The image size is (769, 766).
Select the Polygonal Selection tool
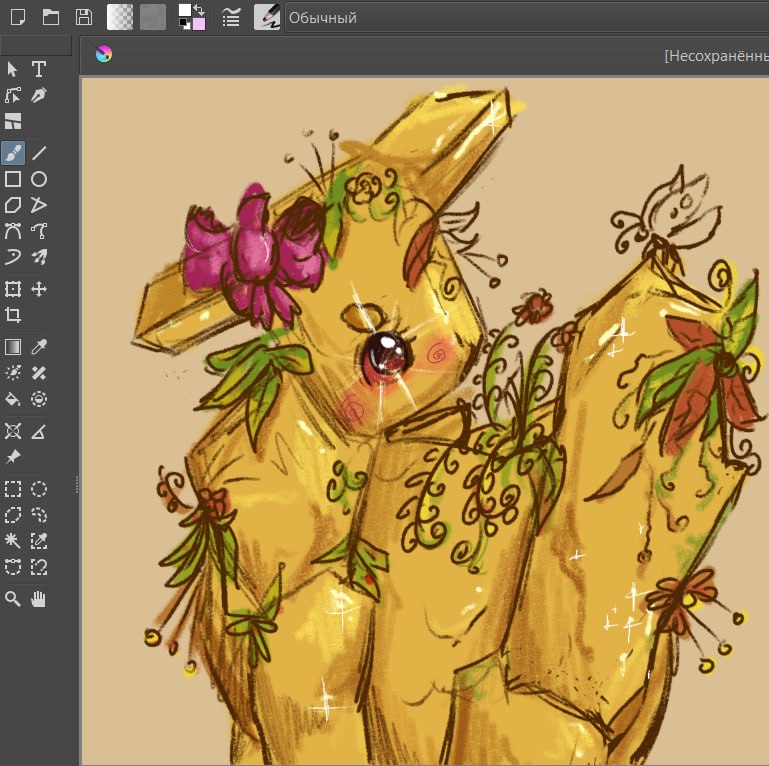[13, 515]
